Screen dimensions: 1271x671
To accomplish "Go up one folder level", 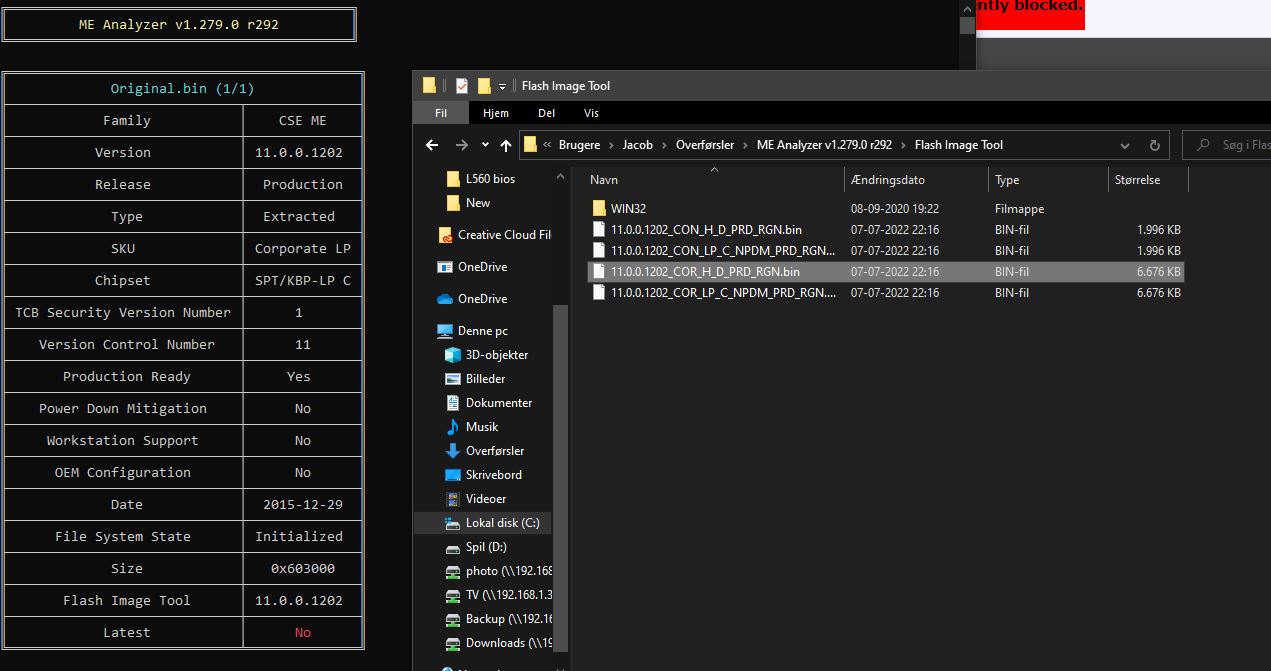I will click(506, 145).
